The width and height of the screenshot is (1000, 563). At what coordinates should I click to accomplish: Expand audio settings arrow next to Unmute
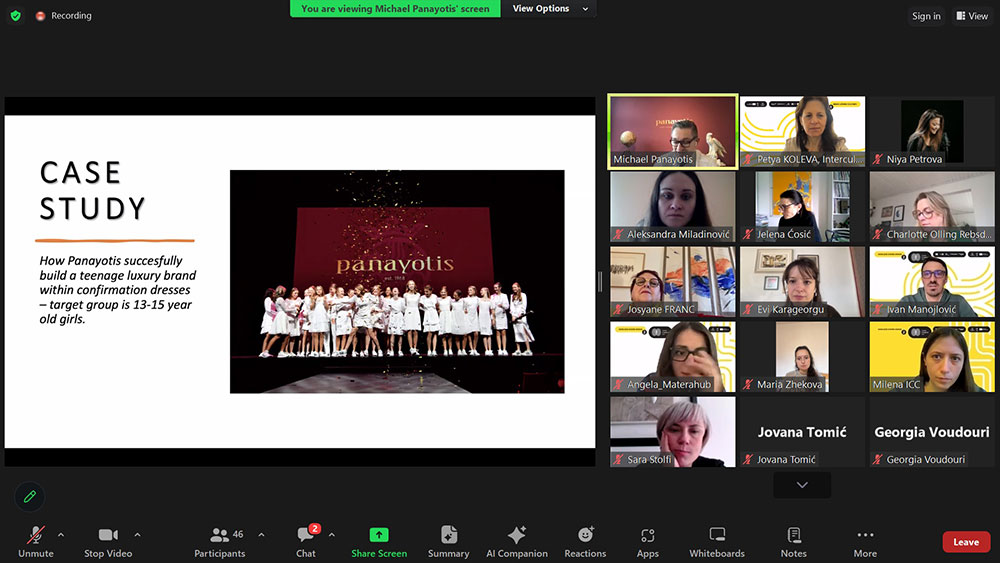(61, 535)
